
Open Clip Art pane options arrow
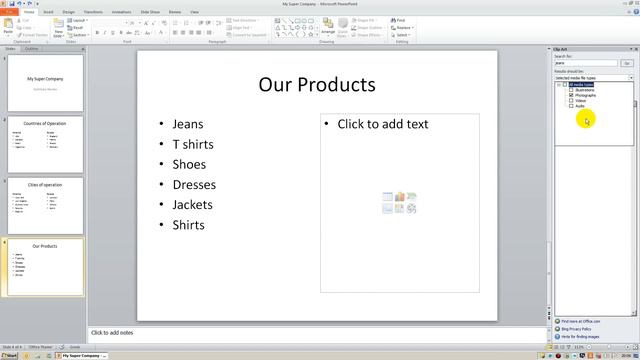coord(631,49)
